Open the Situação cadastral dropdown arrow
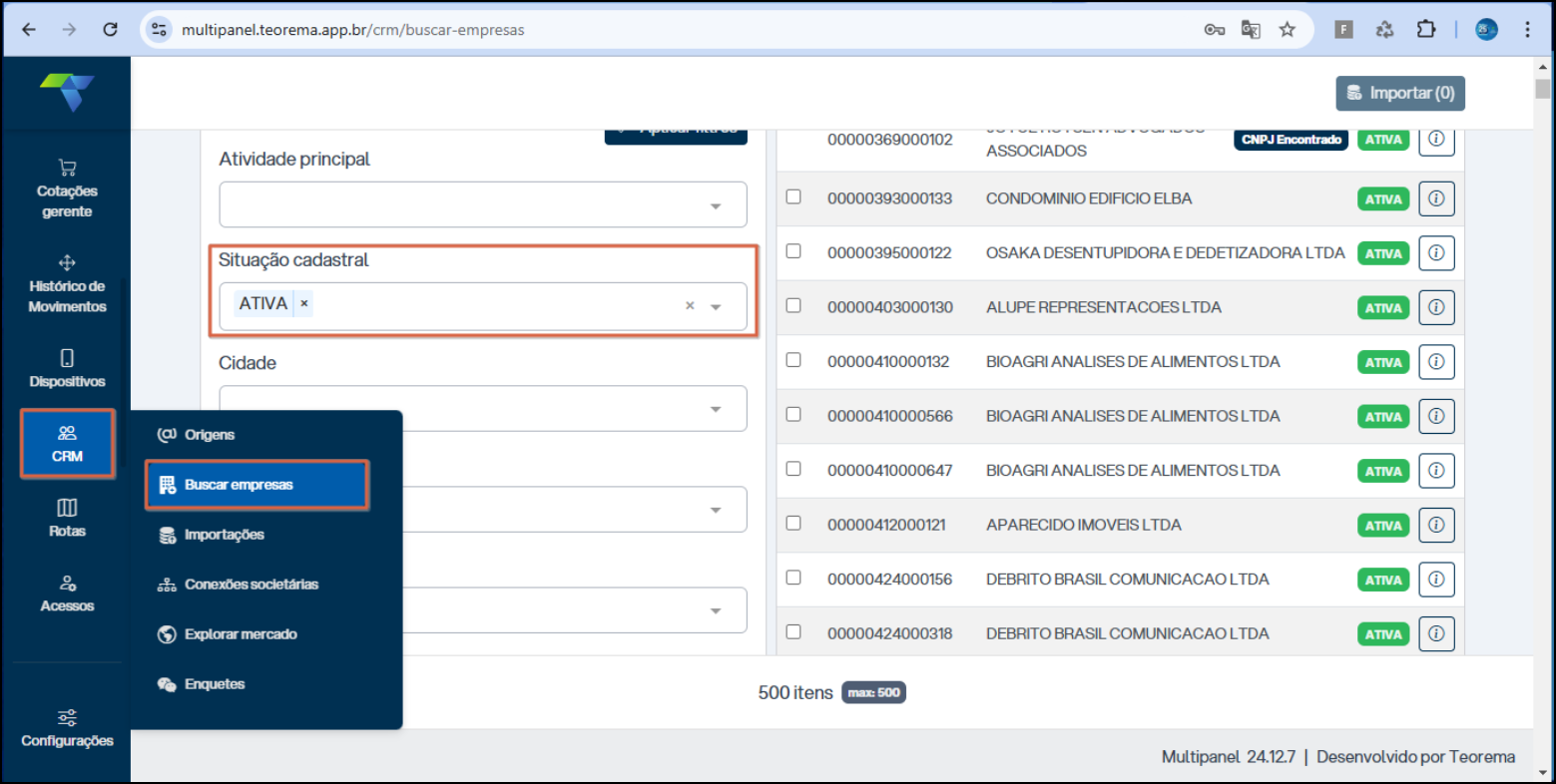1556x784 pixels. (716, 307)
